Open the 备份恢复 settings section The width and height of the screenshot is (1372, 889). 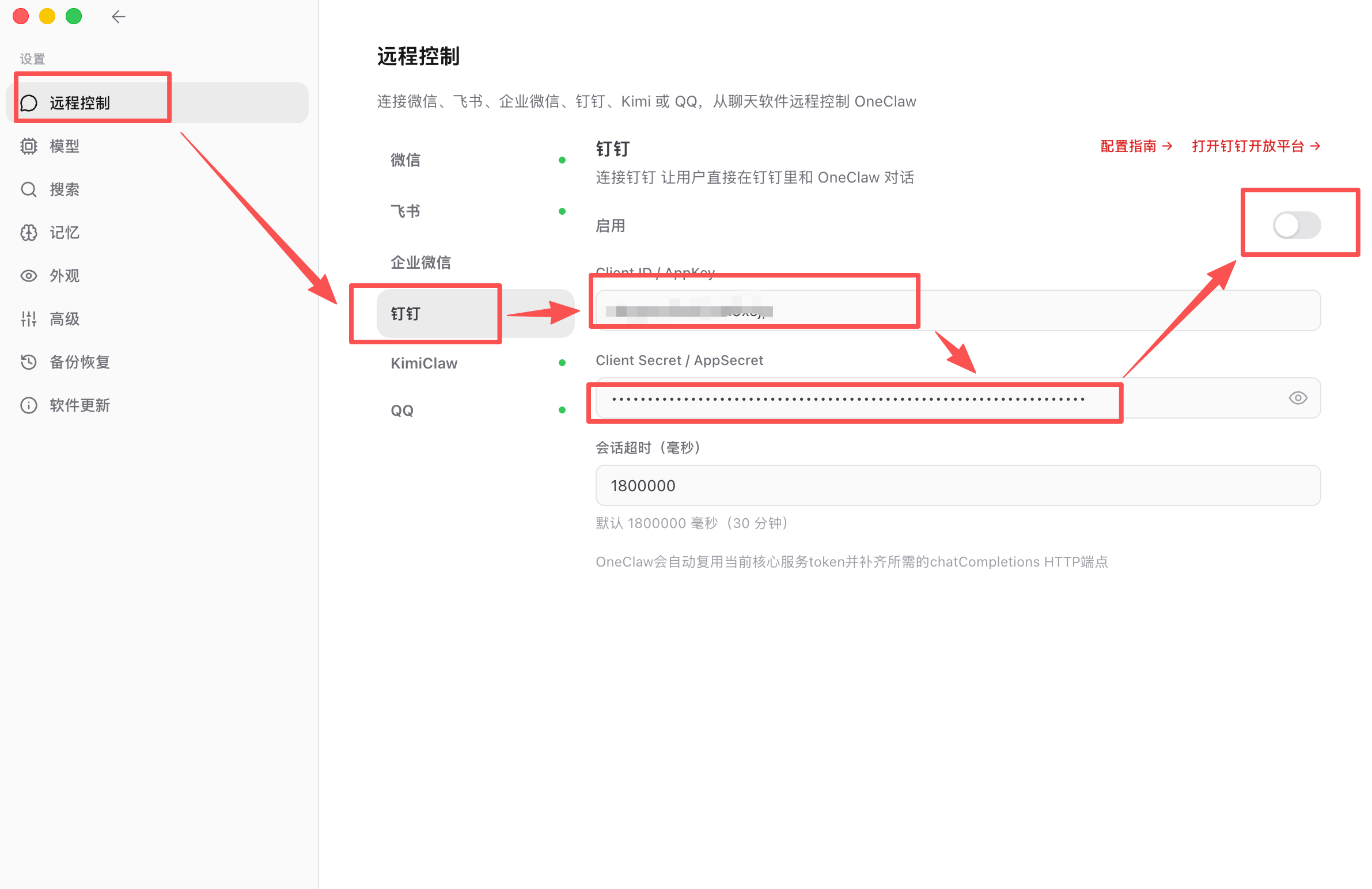[79, 362]
